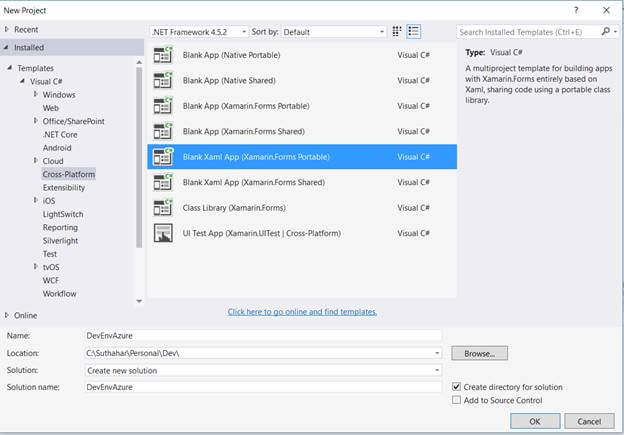Open the Sort by Default dropdown

(333, 32)
